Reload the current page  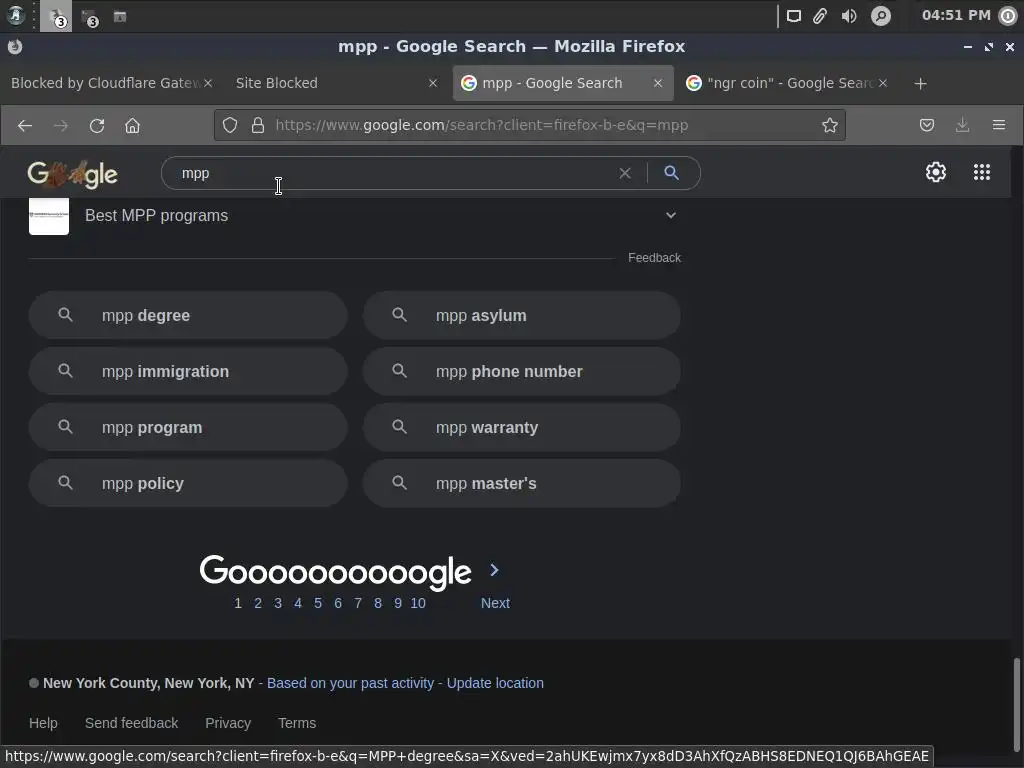[x=97, y=125]
